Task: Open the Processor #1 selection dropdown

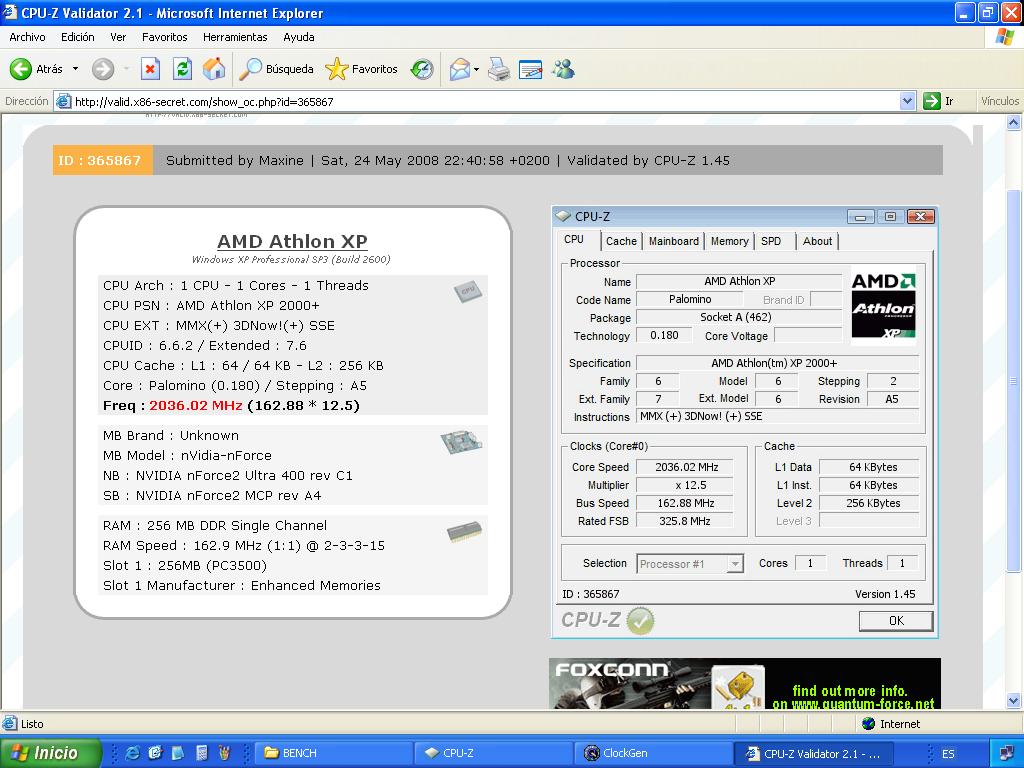Action: tap(690, 564)
